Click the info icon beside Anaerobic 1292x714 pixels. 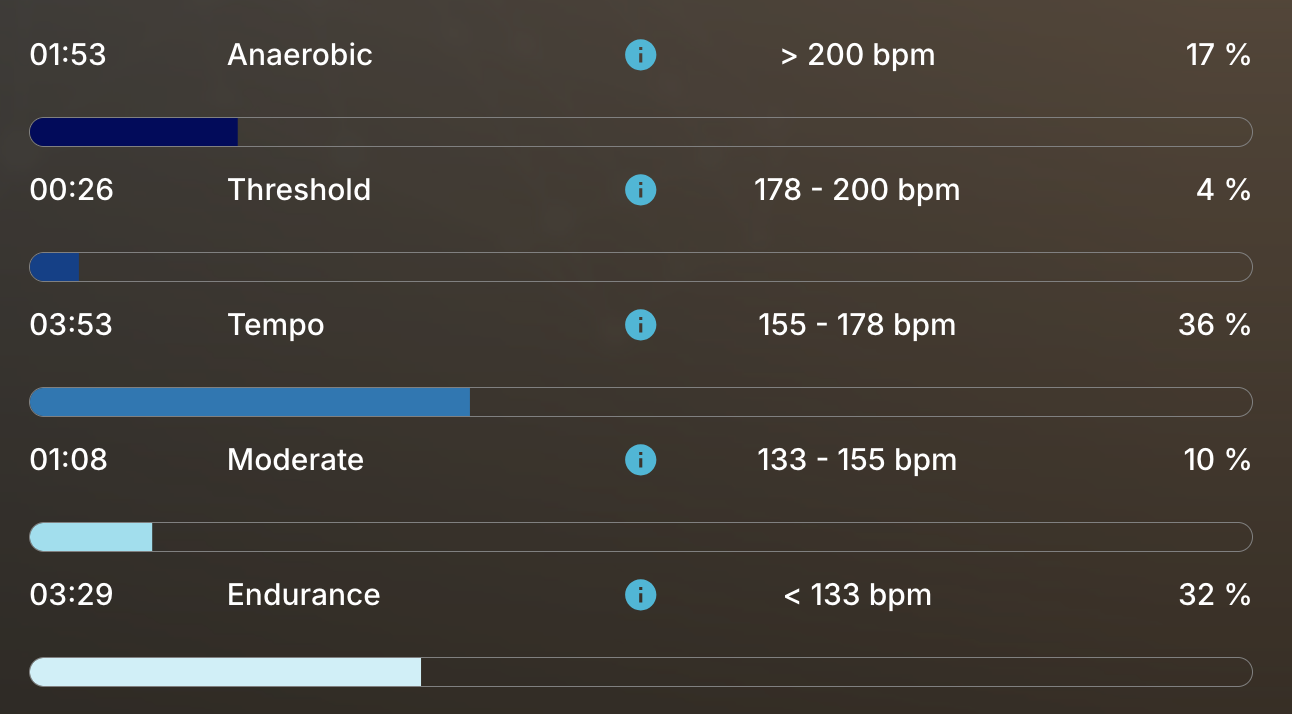[x=640, y=55]
